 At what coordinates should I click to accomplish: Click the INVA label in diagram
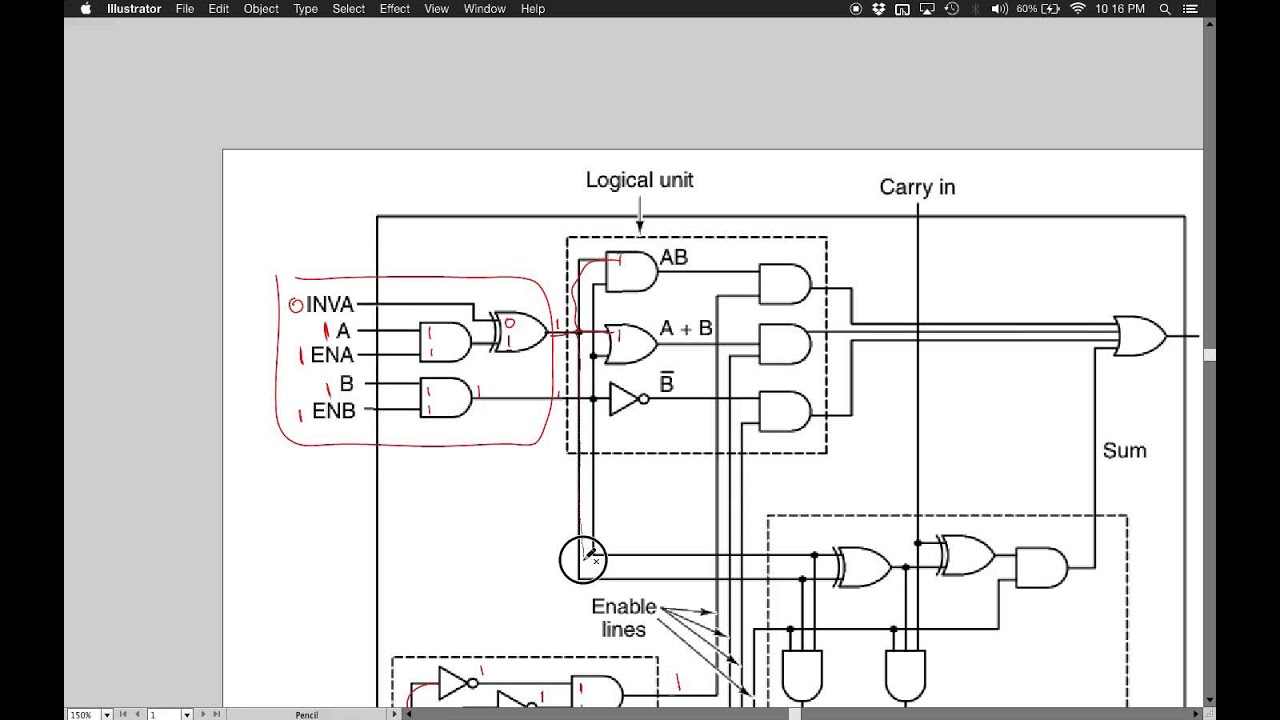330,304
